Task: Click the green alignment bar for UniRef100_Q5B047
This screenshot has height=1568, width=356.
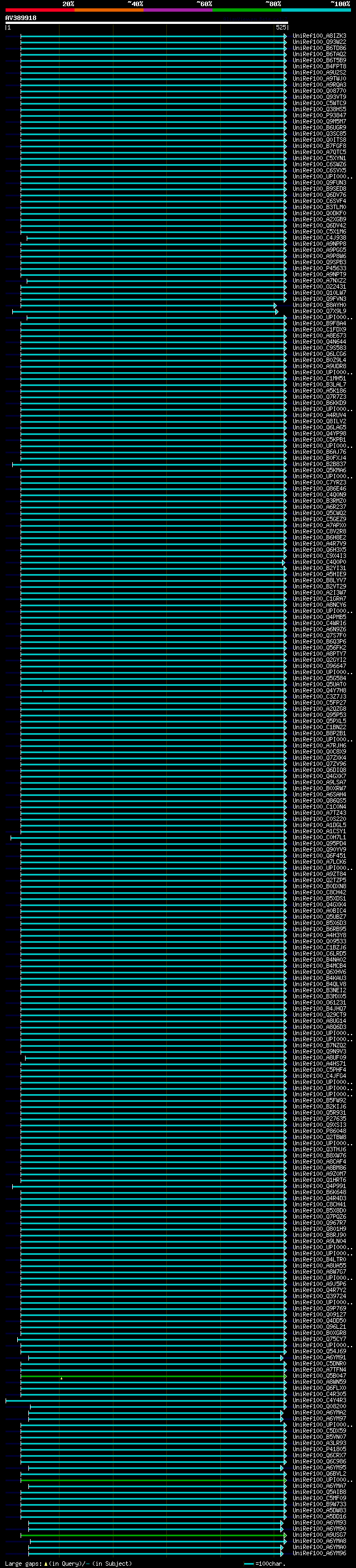Action: (x=154, y=1376)
